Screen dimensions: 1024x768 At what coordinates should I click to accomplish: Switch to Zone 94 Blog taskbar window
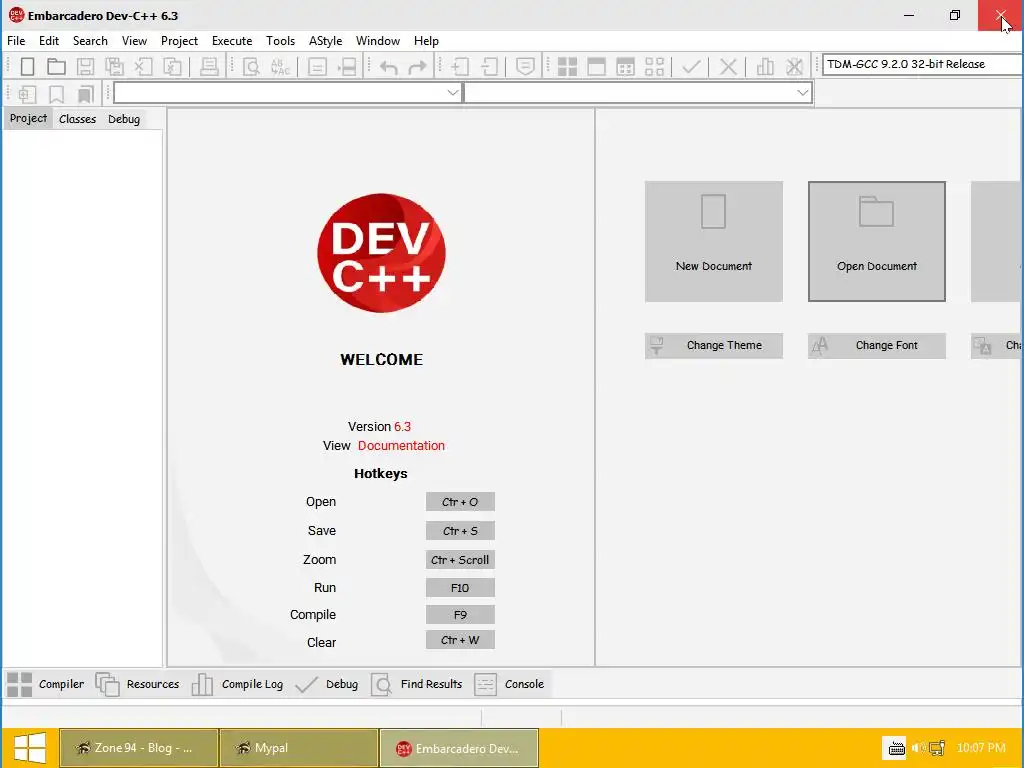pyautogui.click(x=138, y=748)
